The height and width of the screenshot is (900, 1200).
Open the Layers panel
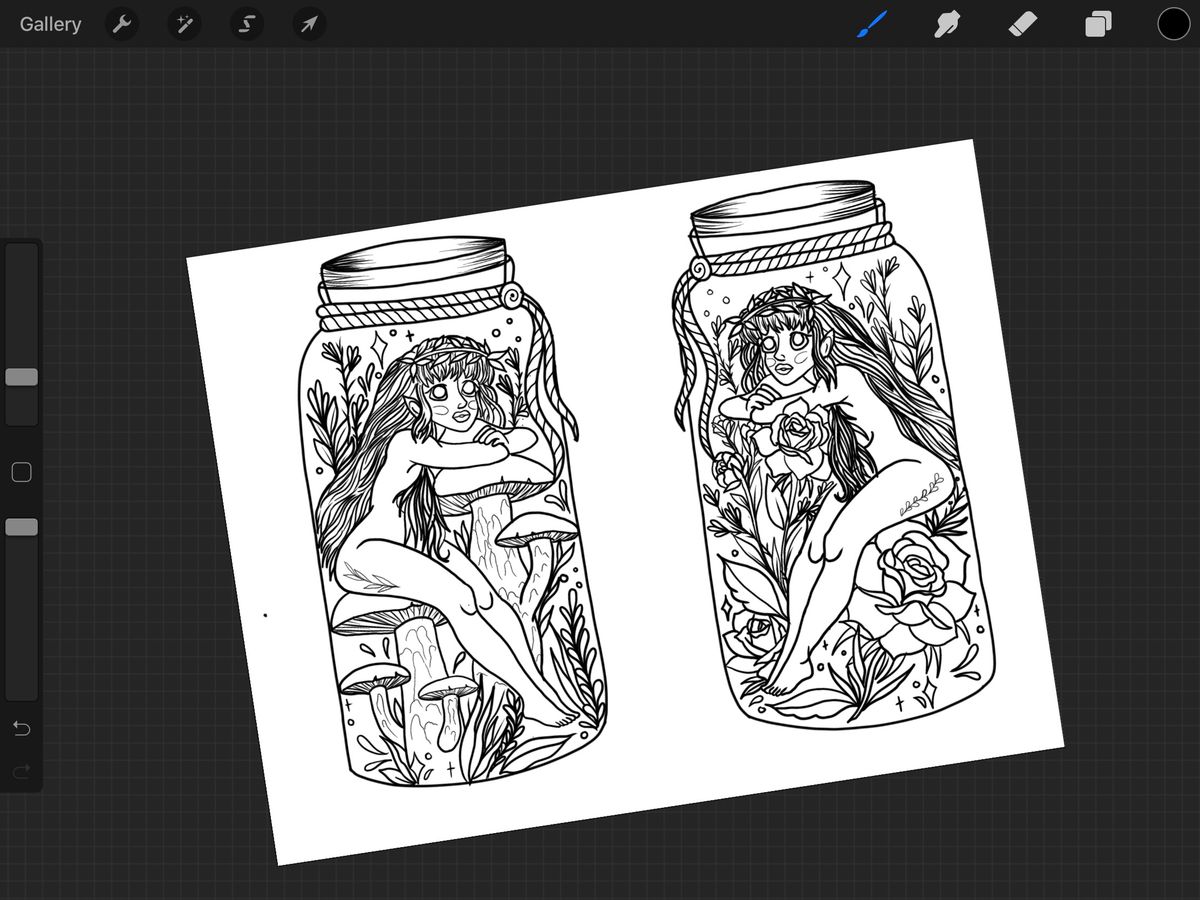[1098, 24]
